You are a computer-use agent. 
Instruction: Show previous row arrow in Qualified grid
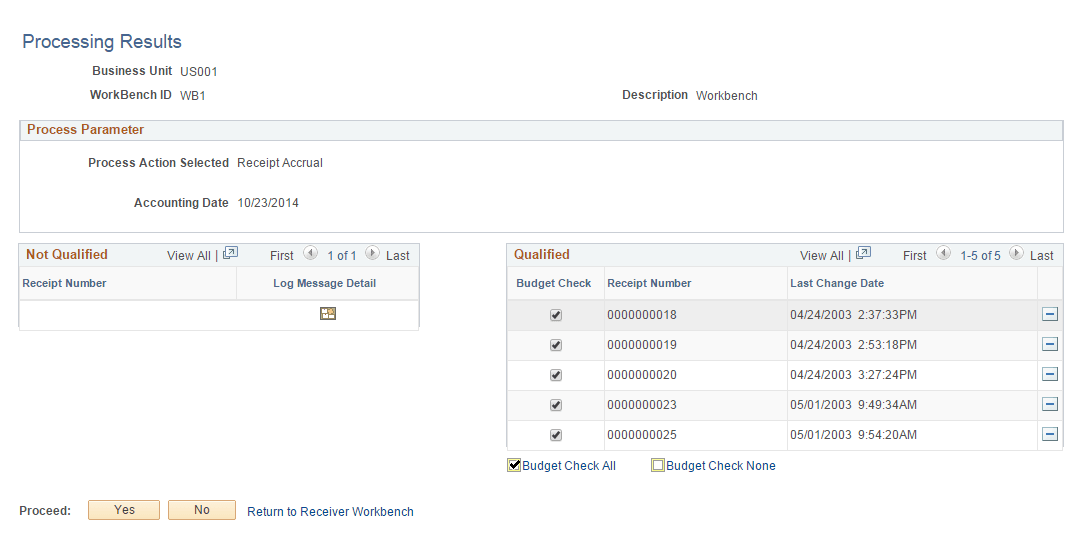943,253
